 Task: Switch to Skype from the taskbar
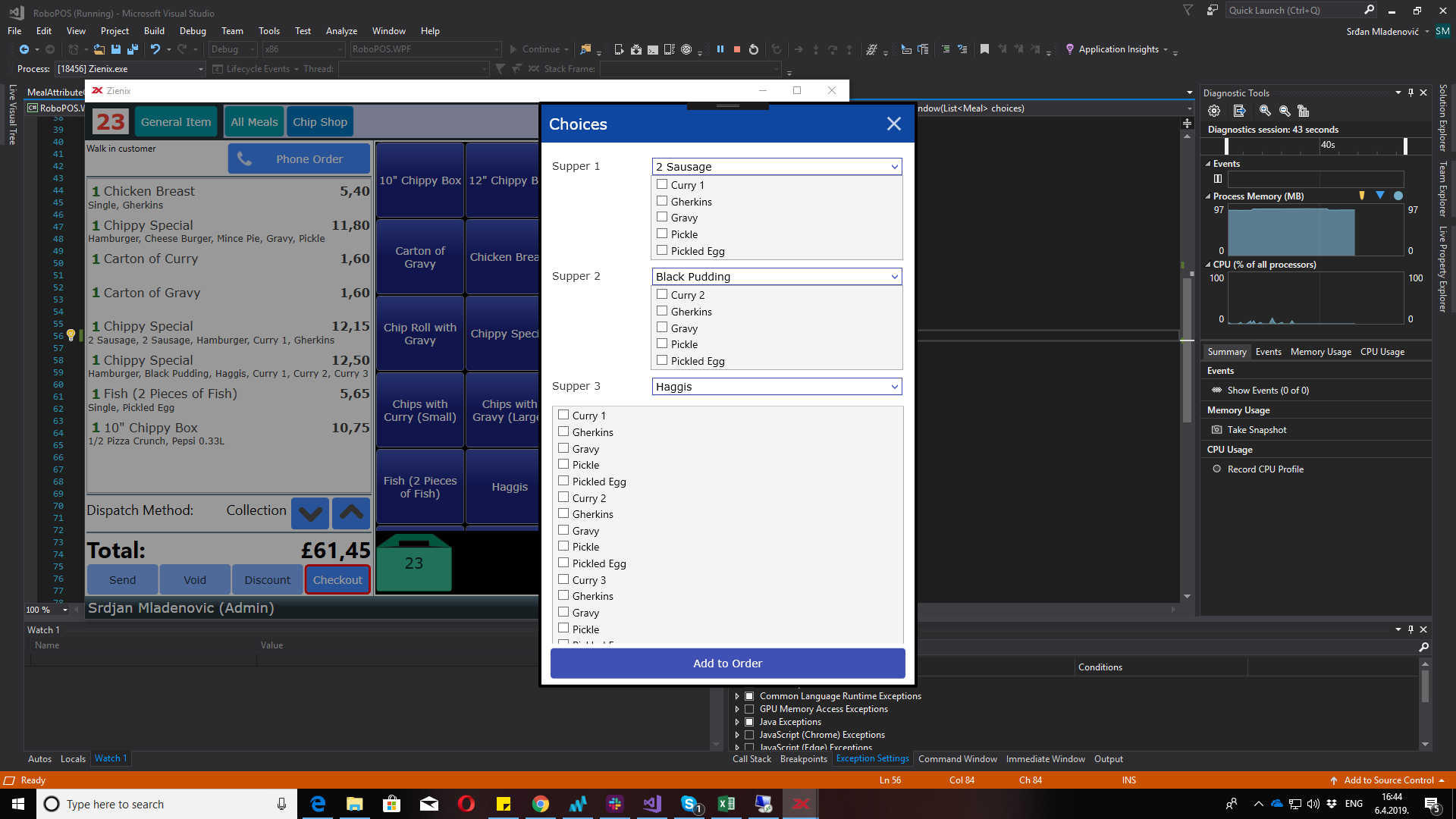(689, 804)
